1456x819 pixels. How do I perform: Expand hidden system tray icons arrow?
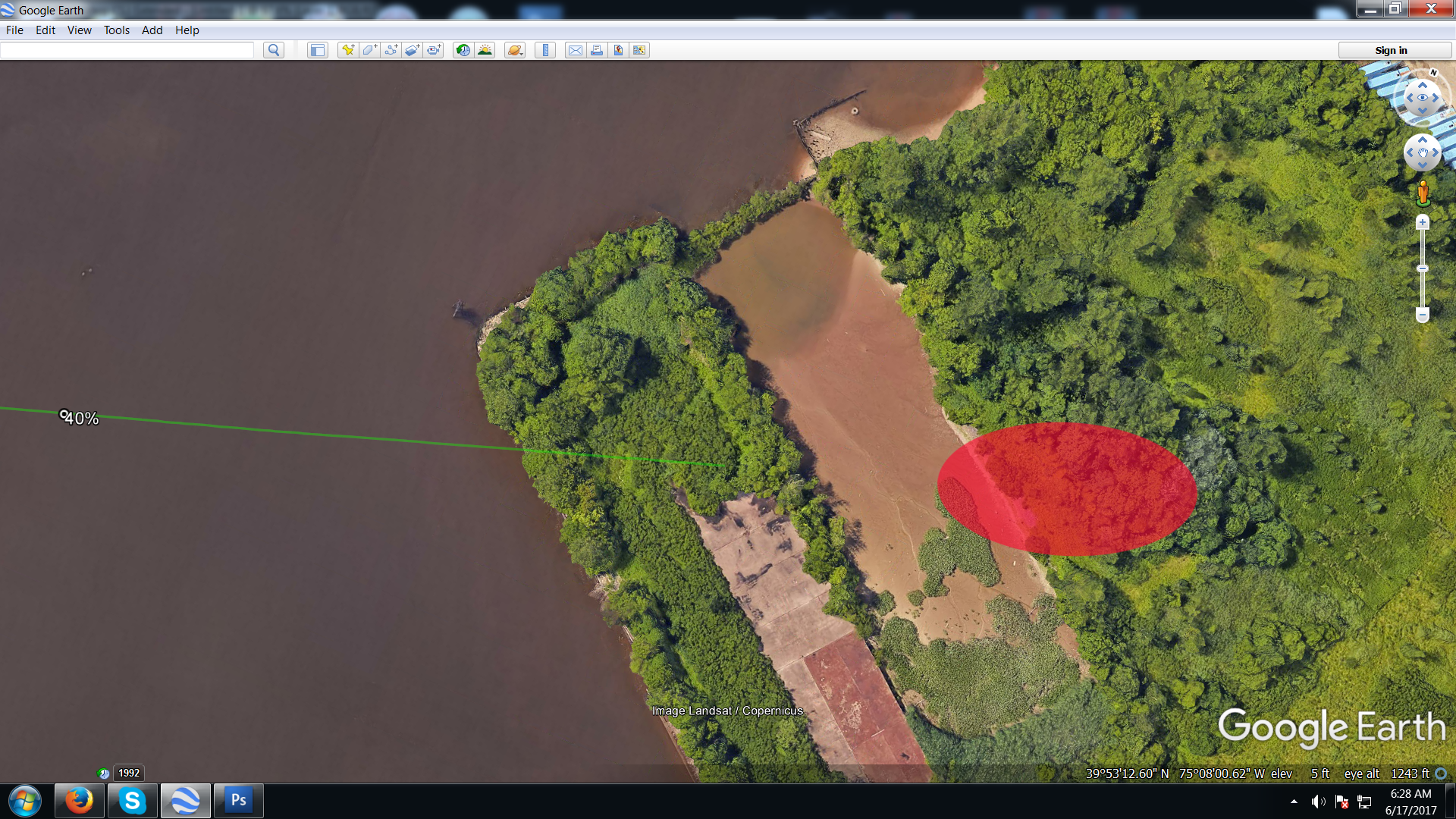pyautogui.click(x=1294, y=802)
